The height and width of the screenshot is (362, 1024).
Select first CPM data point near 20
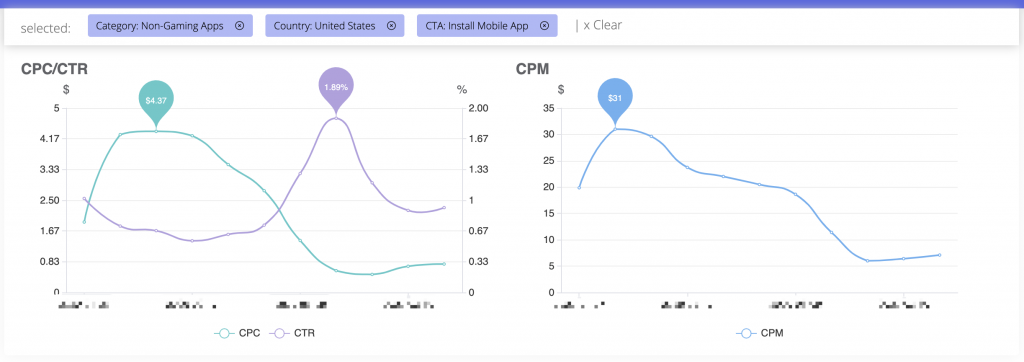pos(579,188)
